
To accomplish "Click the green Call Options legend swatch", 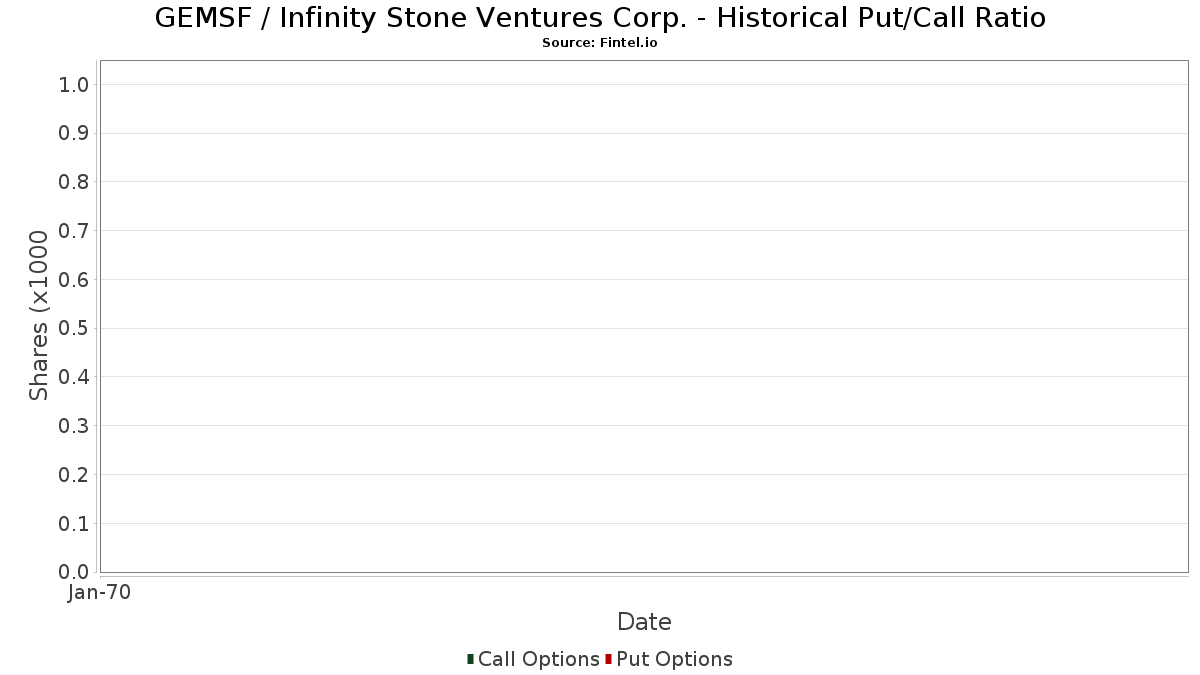I will point(470,659).
